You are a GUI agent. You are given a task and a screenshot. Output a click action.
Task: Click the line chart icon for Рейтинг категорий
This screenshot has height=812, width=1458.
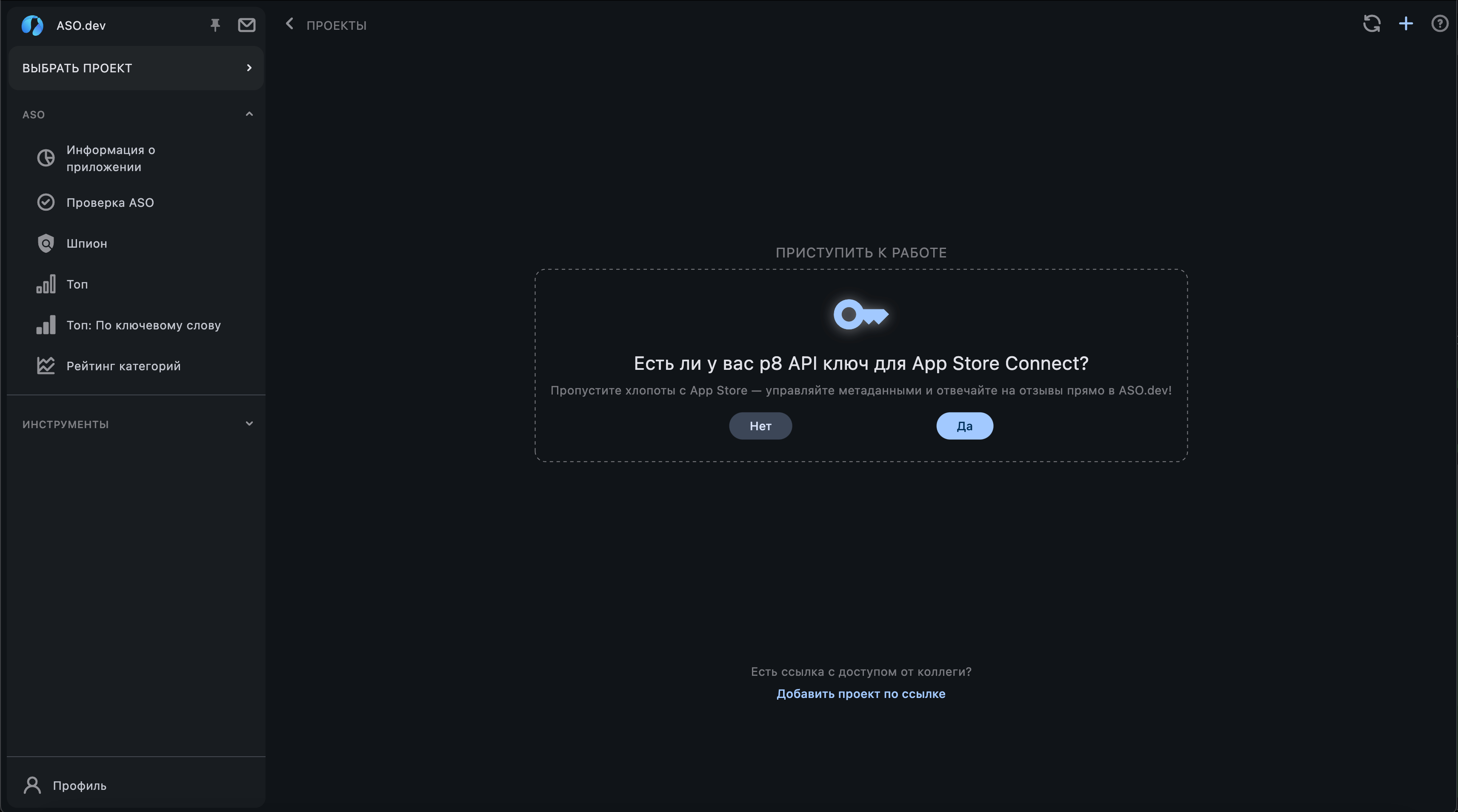(46, 366)
